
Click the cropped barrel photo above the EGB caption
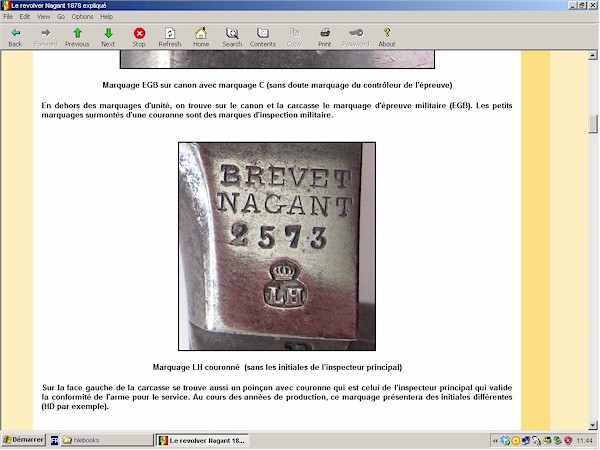click(x=277, y=59)
